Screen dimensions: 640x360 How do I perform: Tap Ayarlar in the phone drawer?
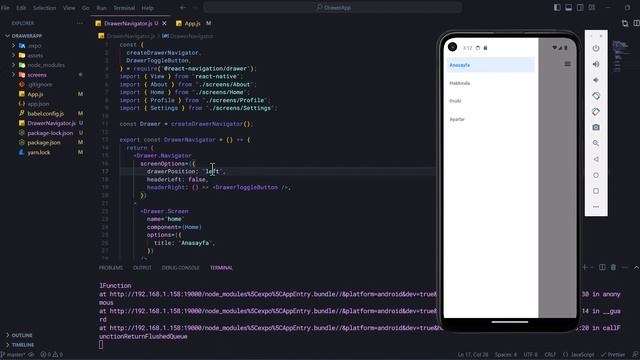pos(457,119)
